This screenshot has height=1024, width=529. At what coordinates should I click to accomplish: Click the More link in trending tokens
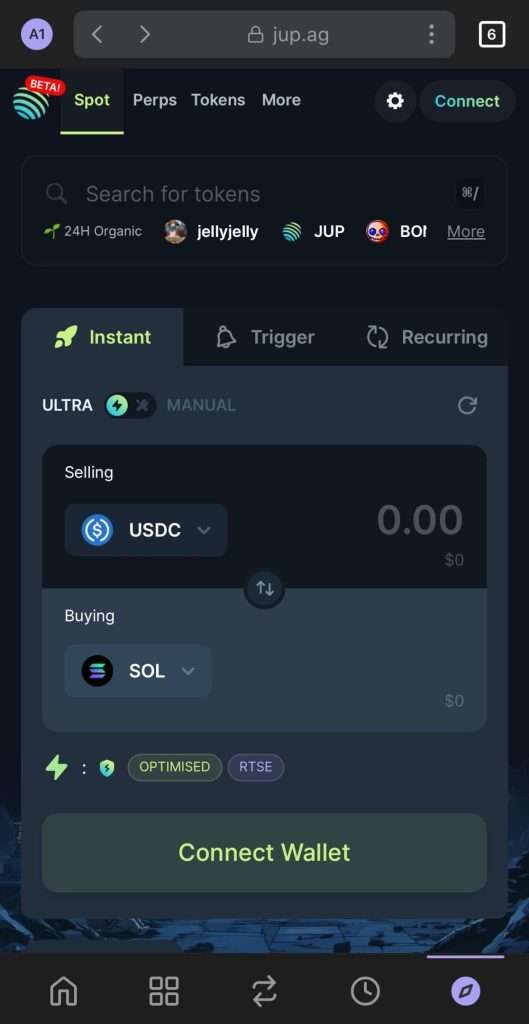click(x=466, y=231)
